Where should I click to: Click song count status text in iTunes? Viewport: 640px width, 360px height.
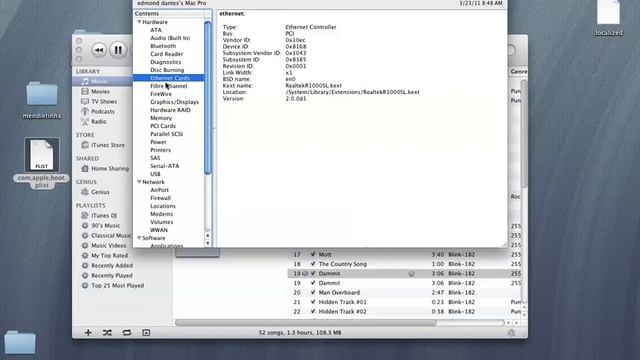[x=300, y=333]
